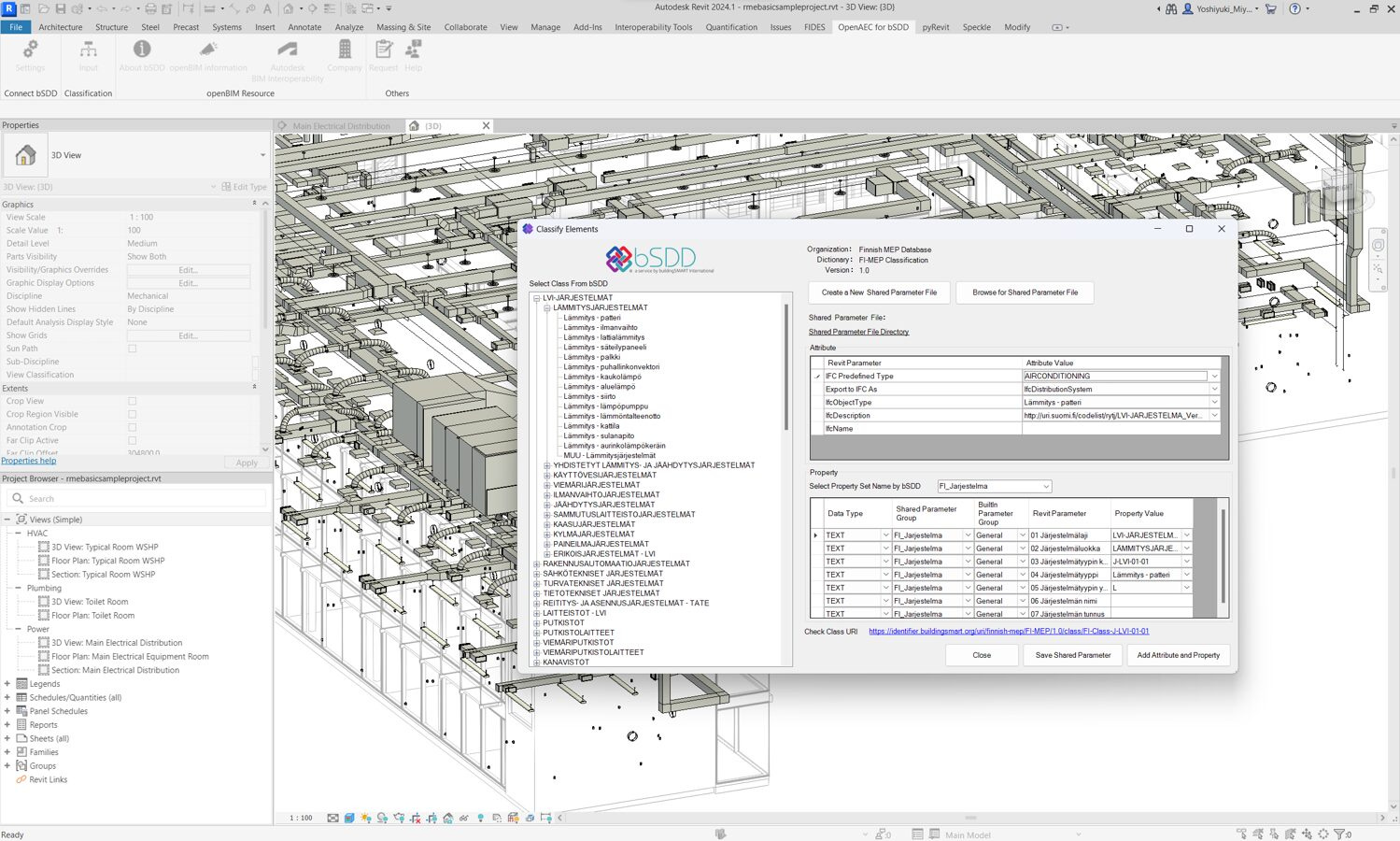Open the Export to IFC As value dropdown
The width and height of the screenshot is (1400, 841).
click(1214, 389)
